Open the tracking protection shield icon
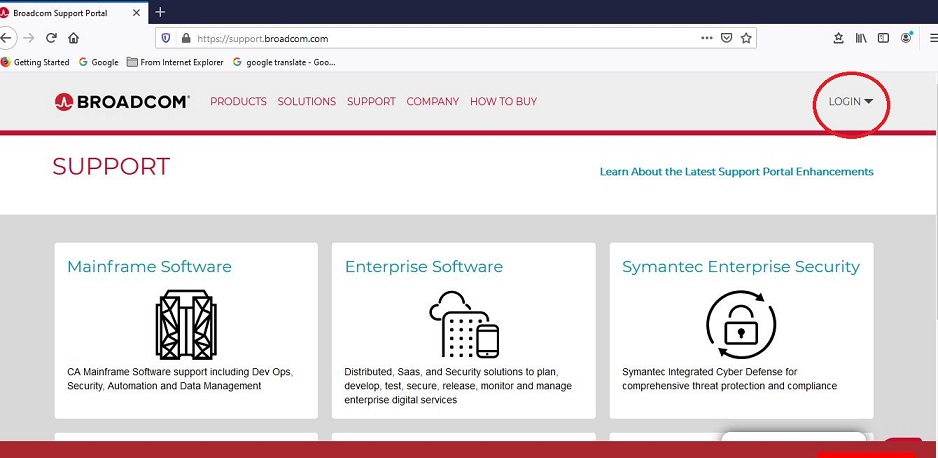The image size is (938, 458). [166, 38]
